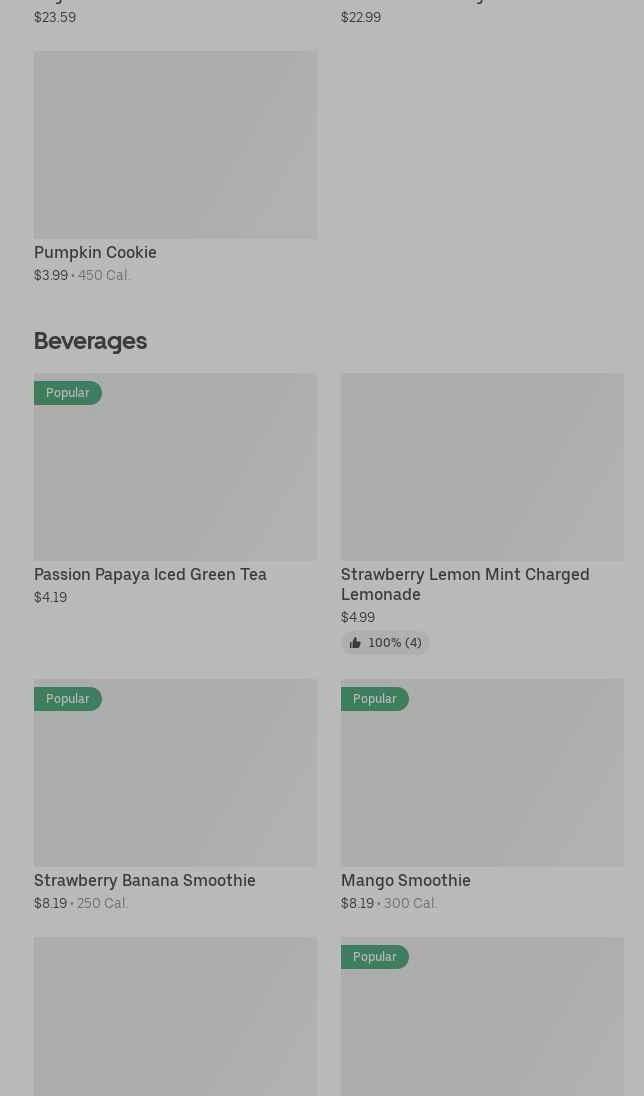Open Strawberry Lemon Mint Charged Lemonade photo
The image size is (644, 1096).
pos(482,467)
